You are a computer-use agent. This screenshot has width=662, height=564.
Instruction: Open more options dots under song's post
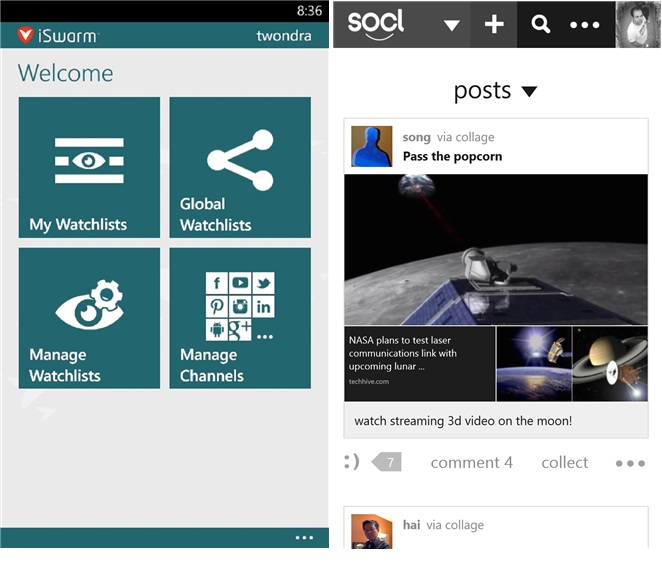point(630,464)
